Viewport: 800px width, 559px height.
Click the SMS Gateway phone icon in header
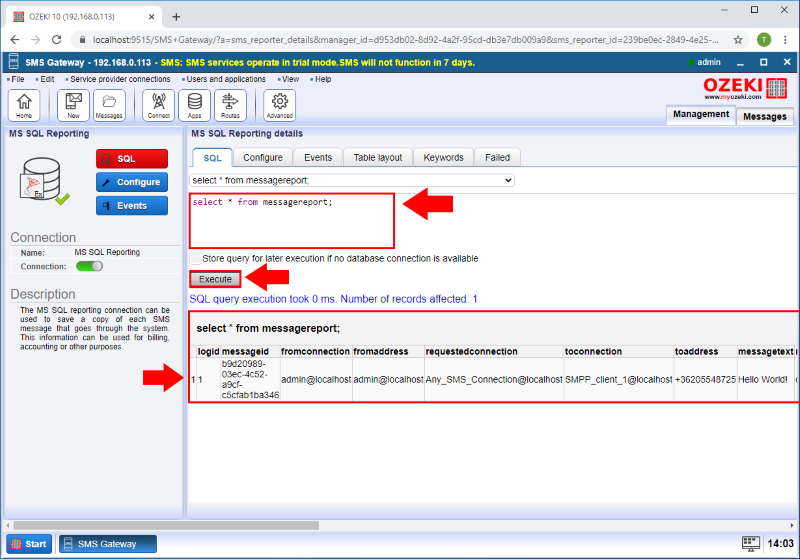14,62
